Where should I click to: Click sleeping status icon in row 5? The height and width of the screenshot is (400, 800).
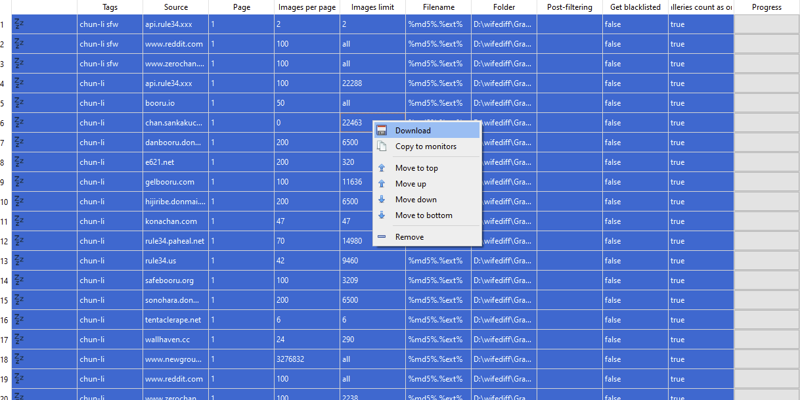[x=19, y=103]
